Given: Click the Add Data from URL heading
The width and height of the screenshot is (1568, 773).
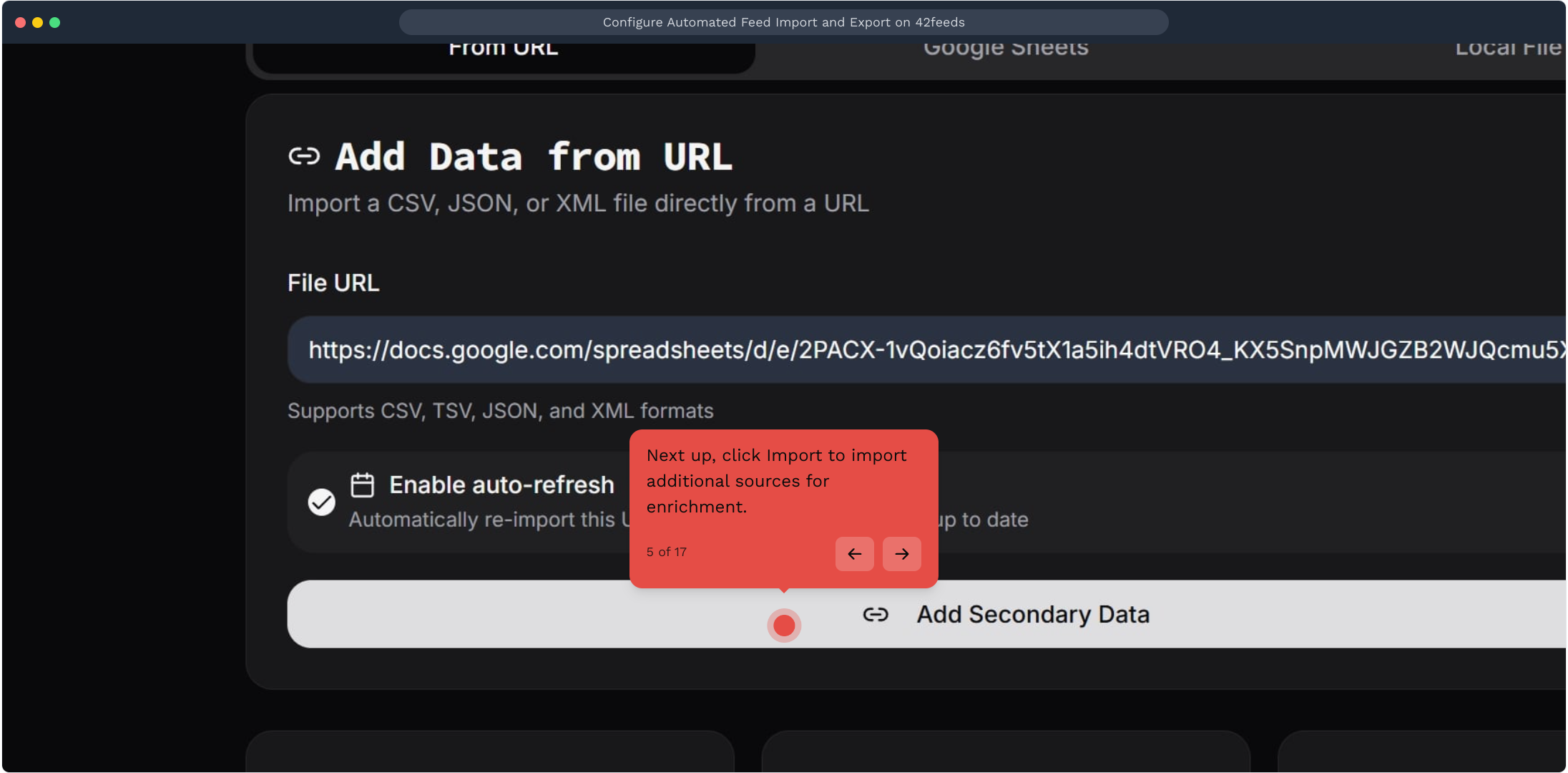Looking at the screenshot, I should click(534, 157).
